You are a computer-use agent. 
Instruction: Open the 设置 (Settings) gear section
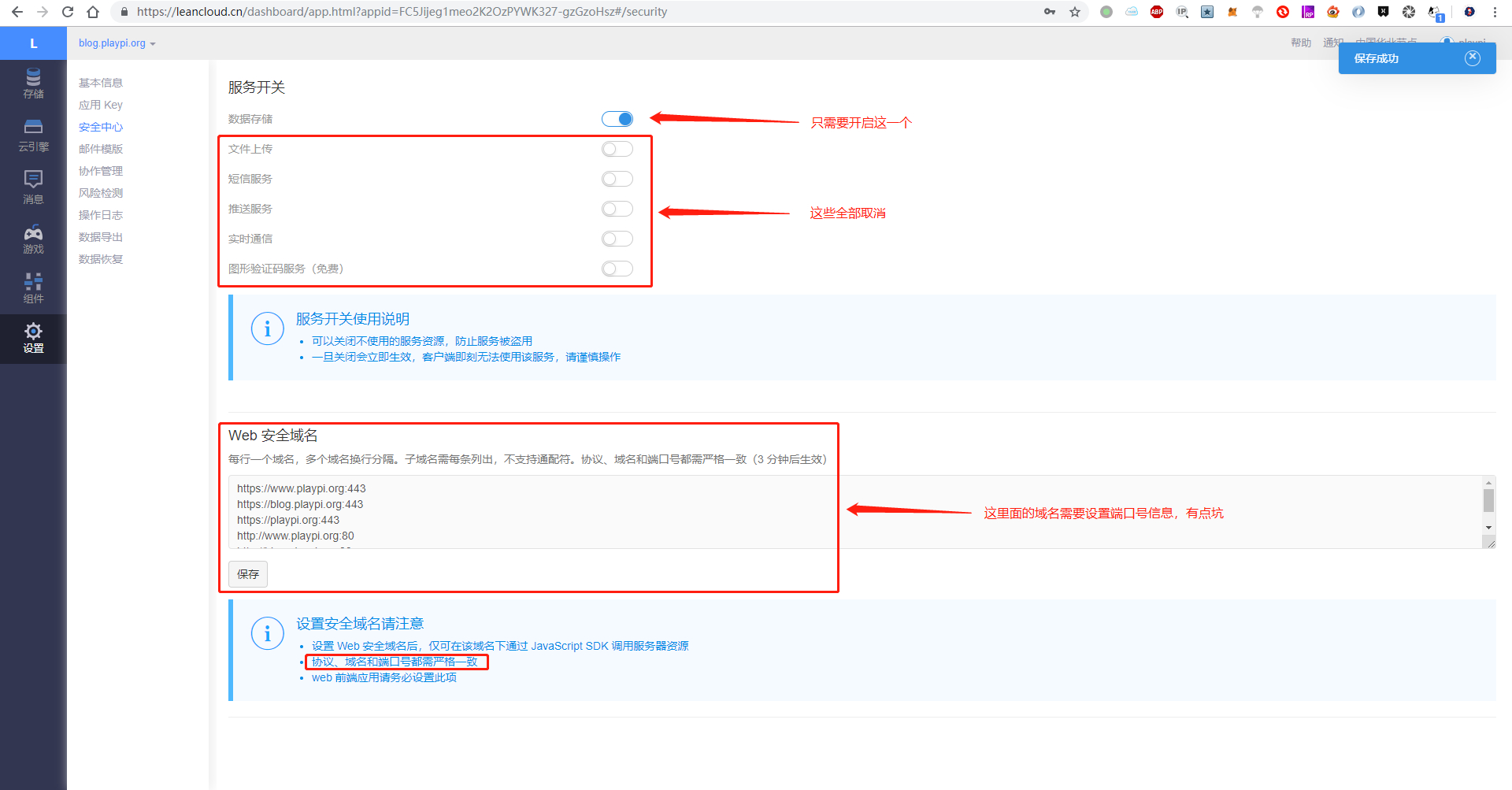point(33,339)
